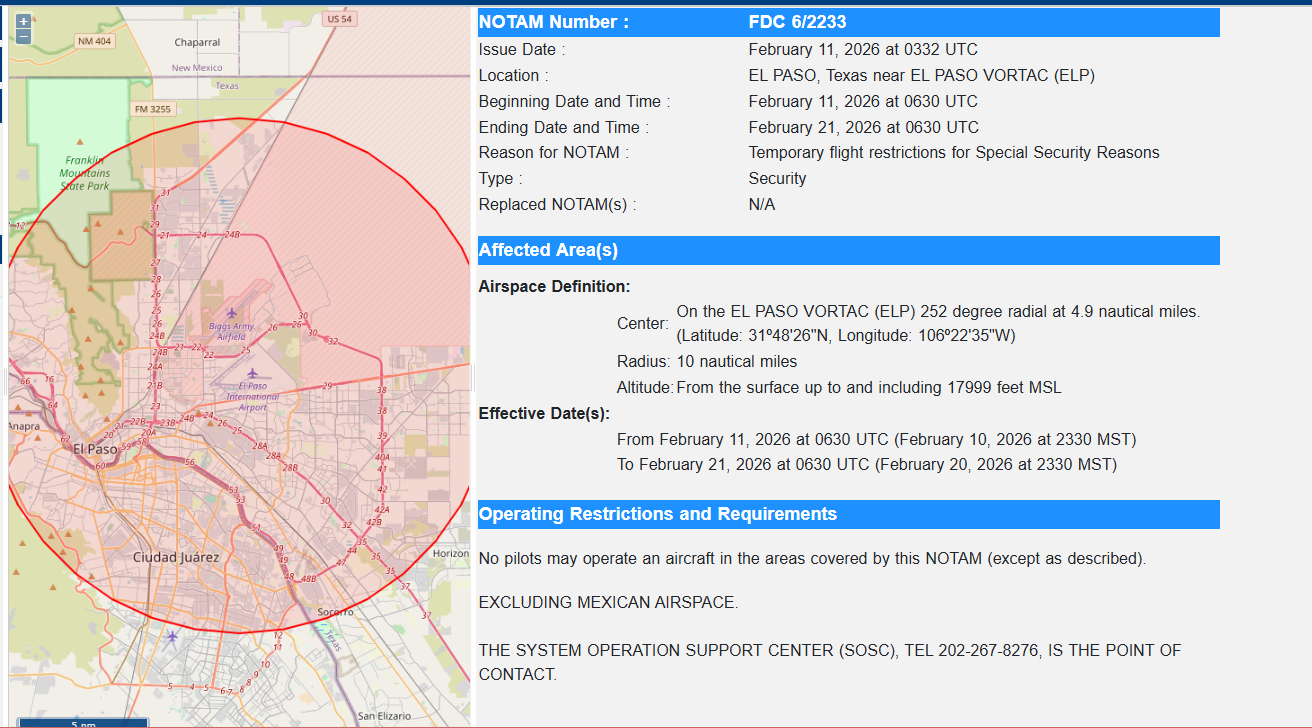
Task: Collapse map panel using right edge handle
Action: pos(473,380)
